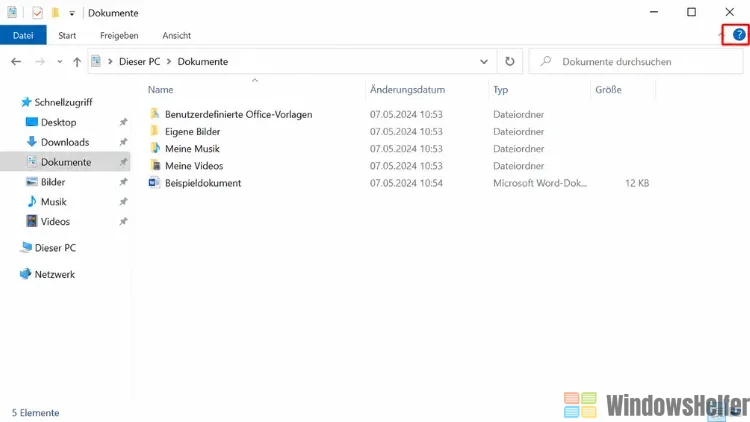Click the window icon in title bar
Screen dimensions: 750x422
coord(12,12)
